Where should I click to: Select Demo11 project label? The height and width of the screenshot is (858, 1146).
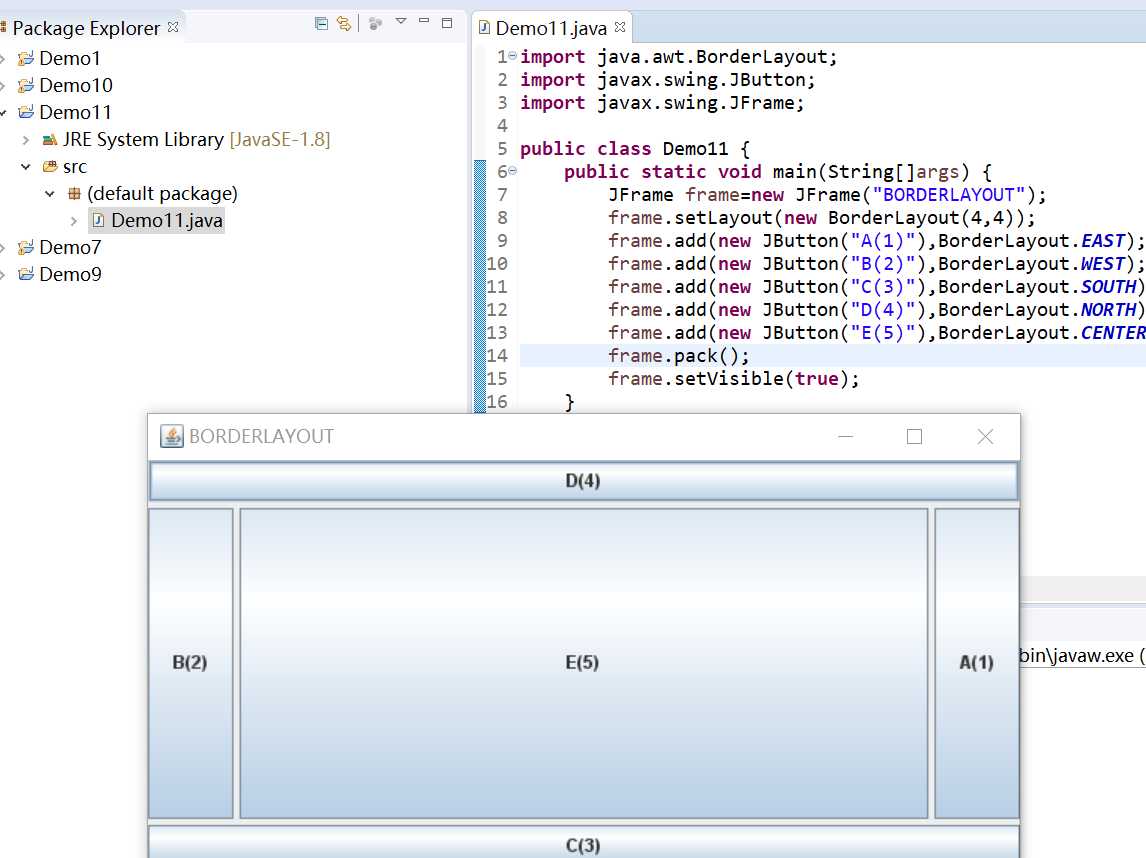pos(75,112)
